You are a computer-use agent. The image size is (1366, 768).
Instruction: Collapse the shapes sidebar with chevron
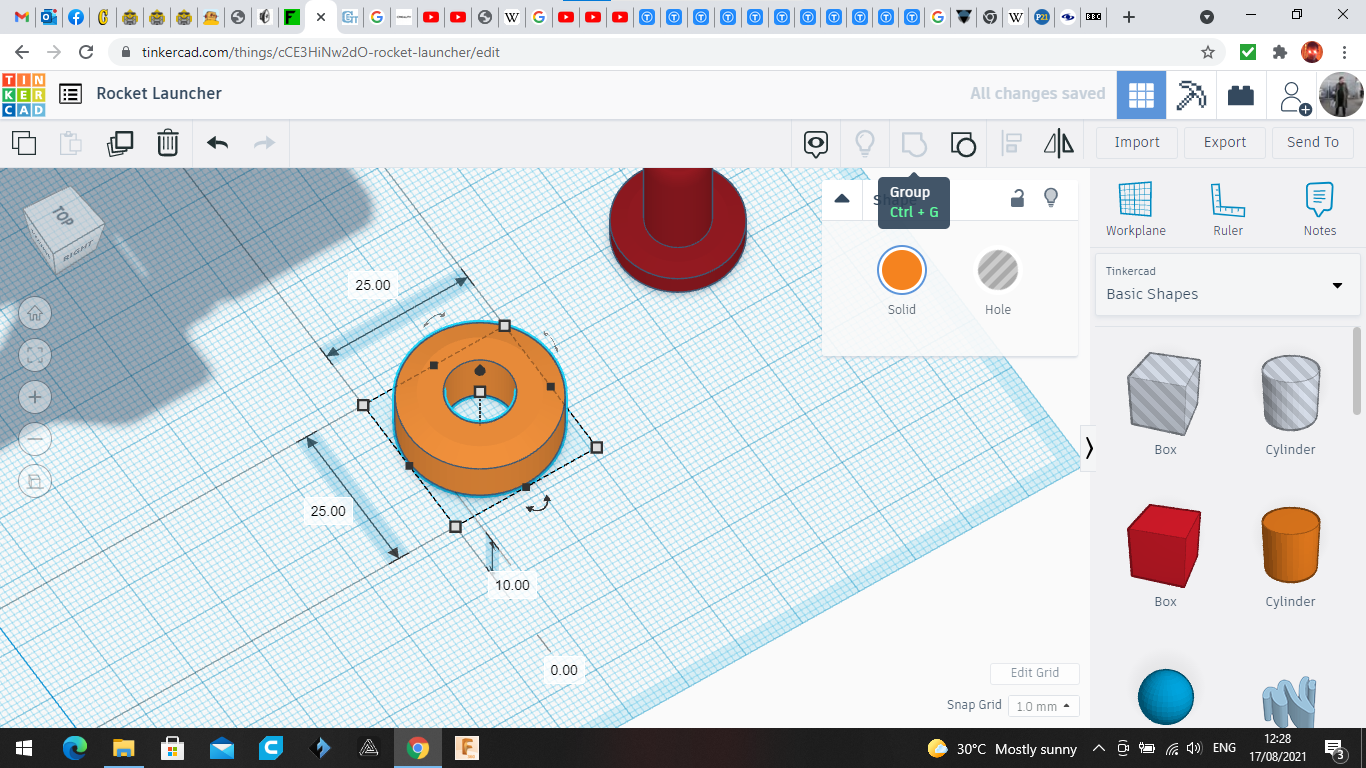(x=1089, y=448)
